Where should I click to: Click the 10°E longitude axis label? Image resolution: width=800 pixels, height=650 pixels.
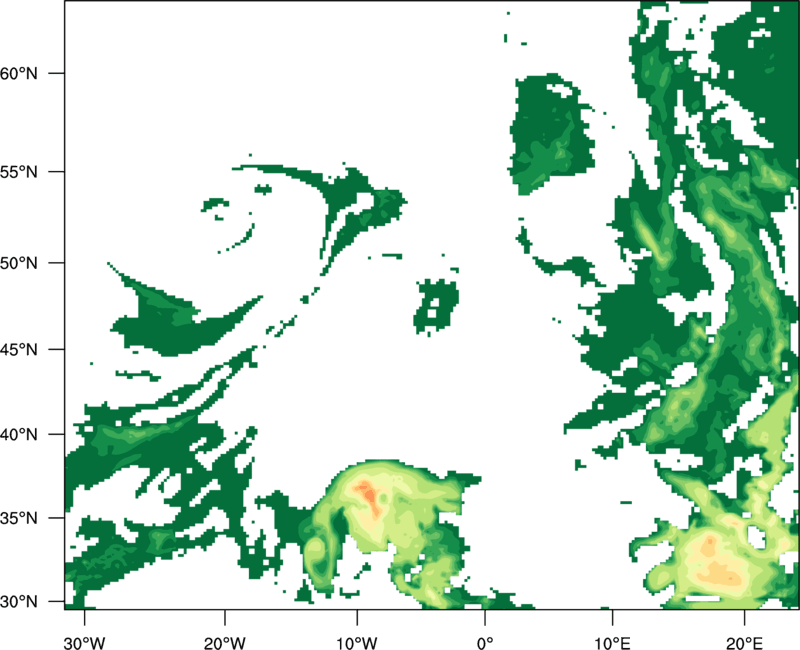(x=612, y=643)
